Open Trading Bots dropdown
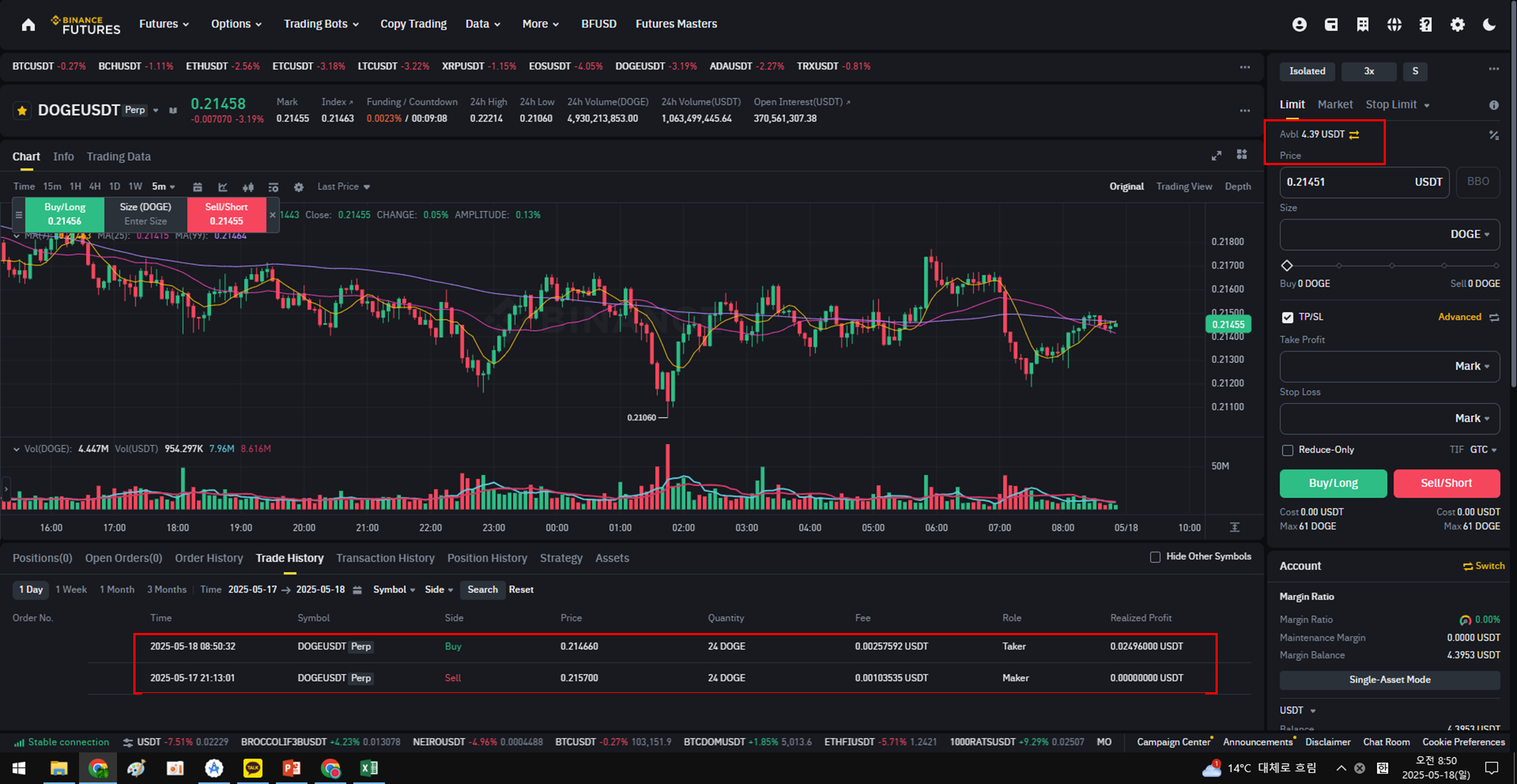The width and height of the screenshot is (1517, 784). (321, 24)
